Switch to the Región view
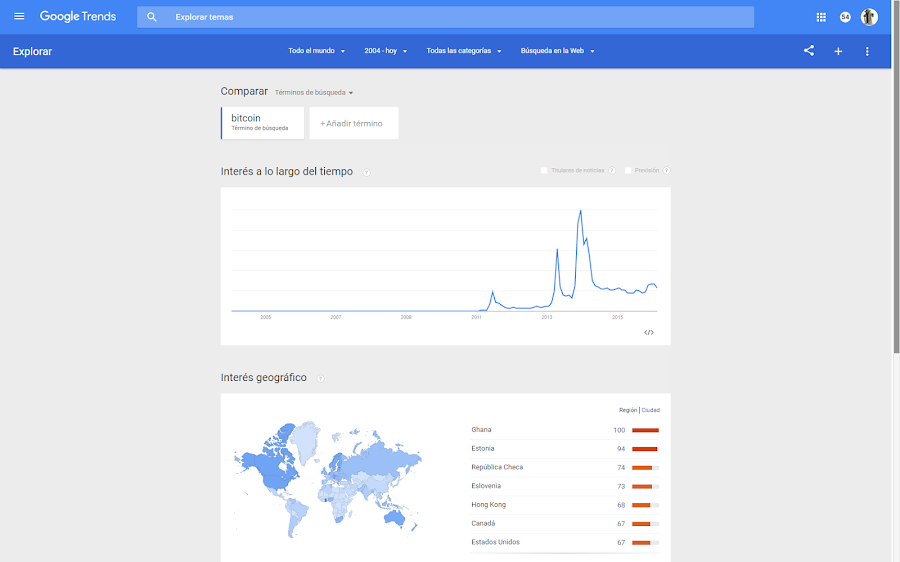The width and height of the screenshot is (900, 562). 628,410
